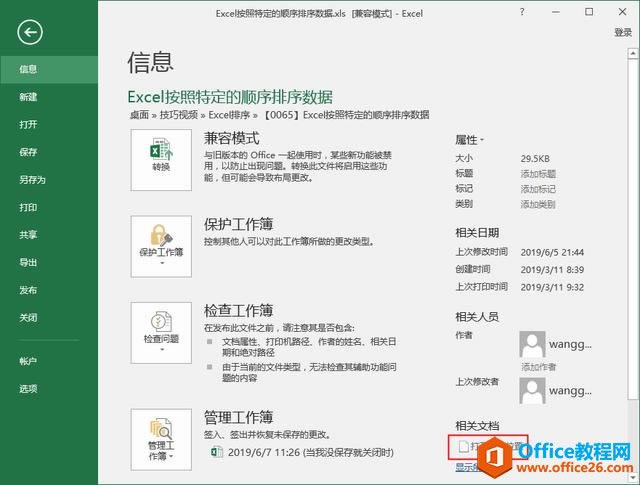This screenshot has height=485, width=640.
Task: Click 添加类别 field
Action: pos(538,204)
